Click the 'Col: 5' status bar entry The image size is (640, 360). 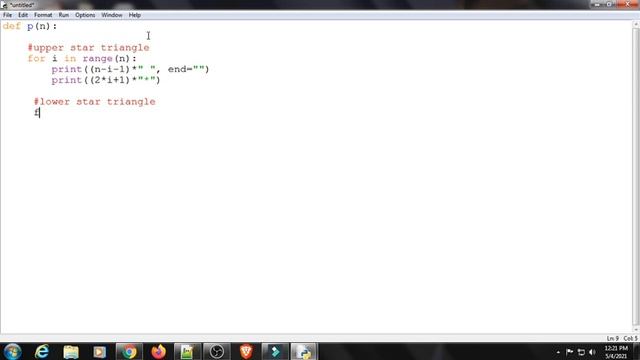[630, 338]
